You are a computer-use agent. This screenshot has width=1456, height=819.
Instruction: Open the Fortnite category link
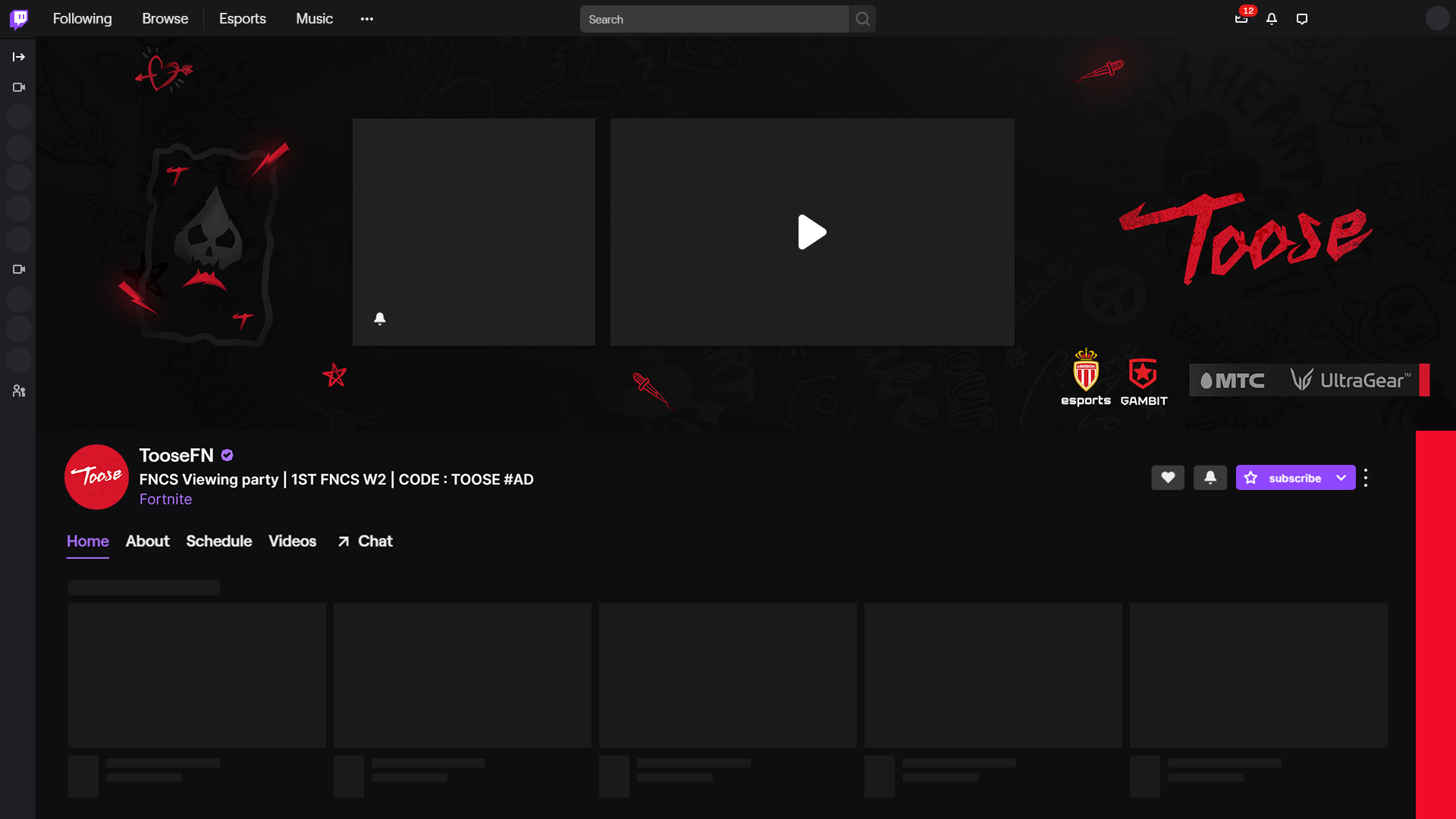pyautogui.click(x=165, y=500)
